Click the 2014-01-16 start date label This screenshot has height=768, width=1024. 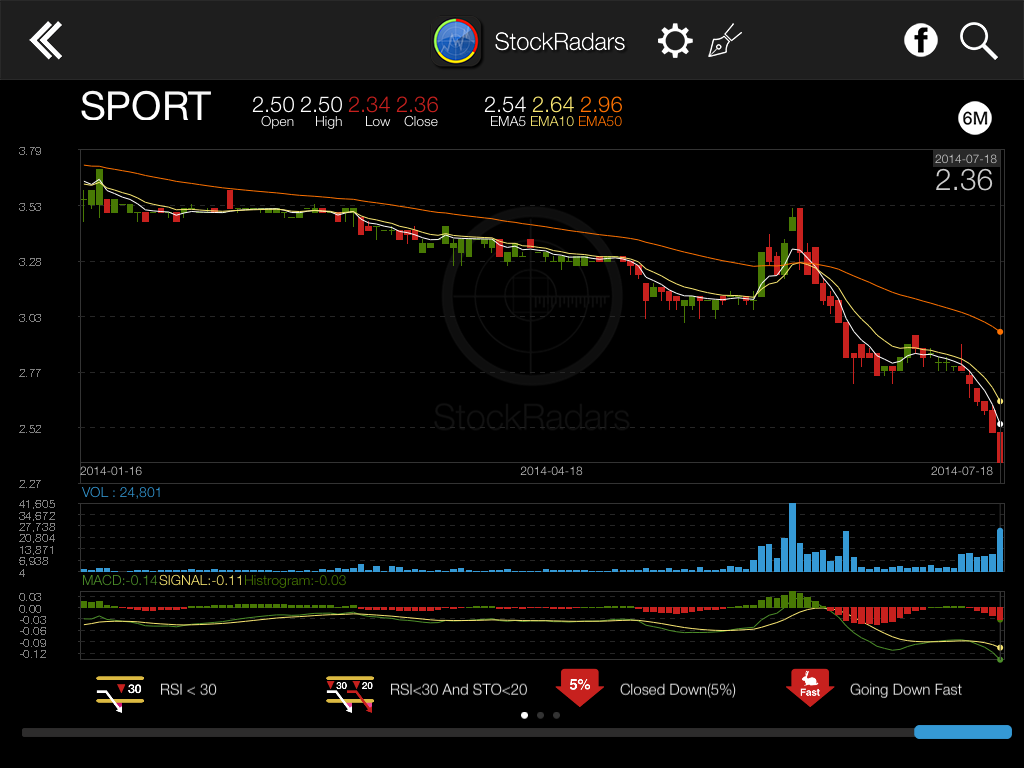tap(111, 471)
